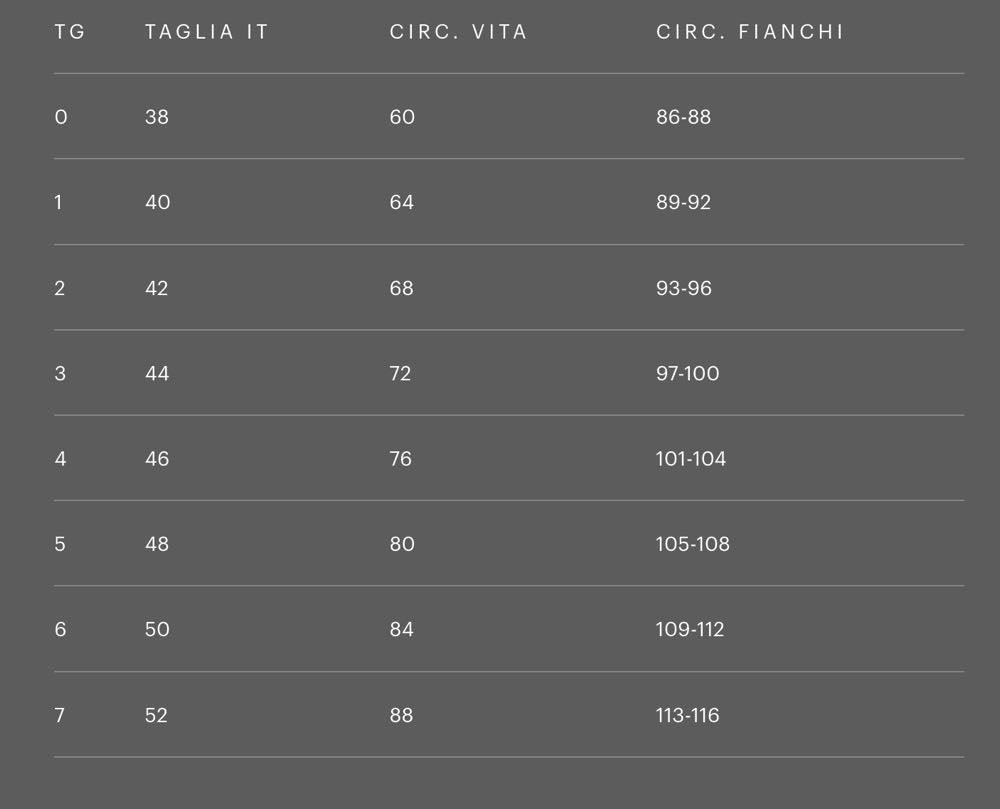Click Italian size 52 cell
Screen dimensions: 1000x809
(157, 715)
